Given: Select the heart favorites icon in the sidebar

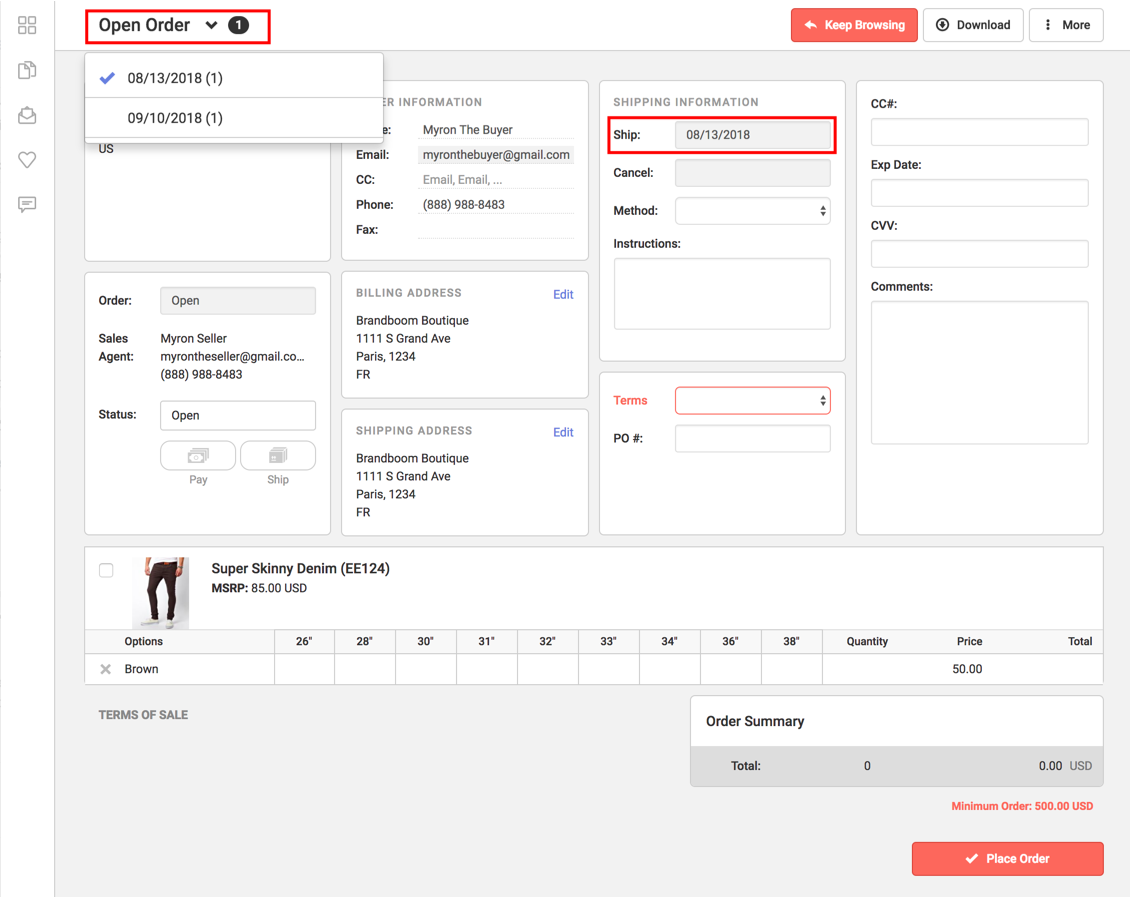Looking at the screenshot, I should click(x=27, y=160).
